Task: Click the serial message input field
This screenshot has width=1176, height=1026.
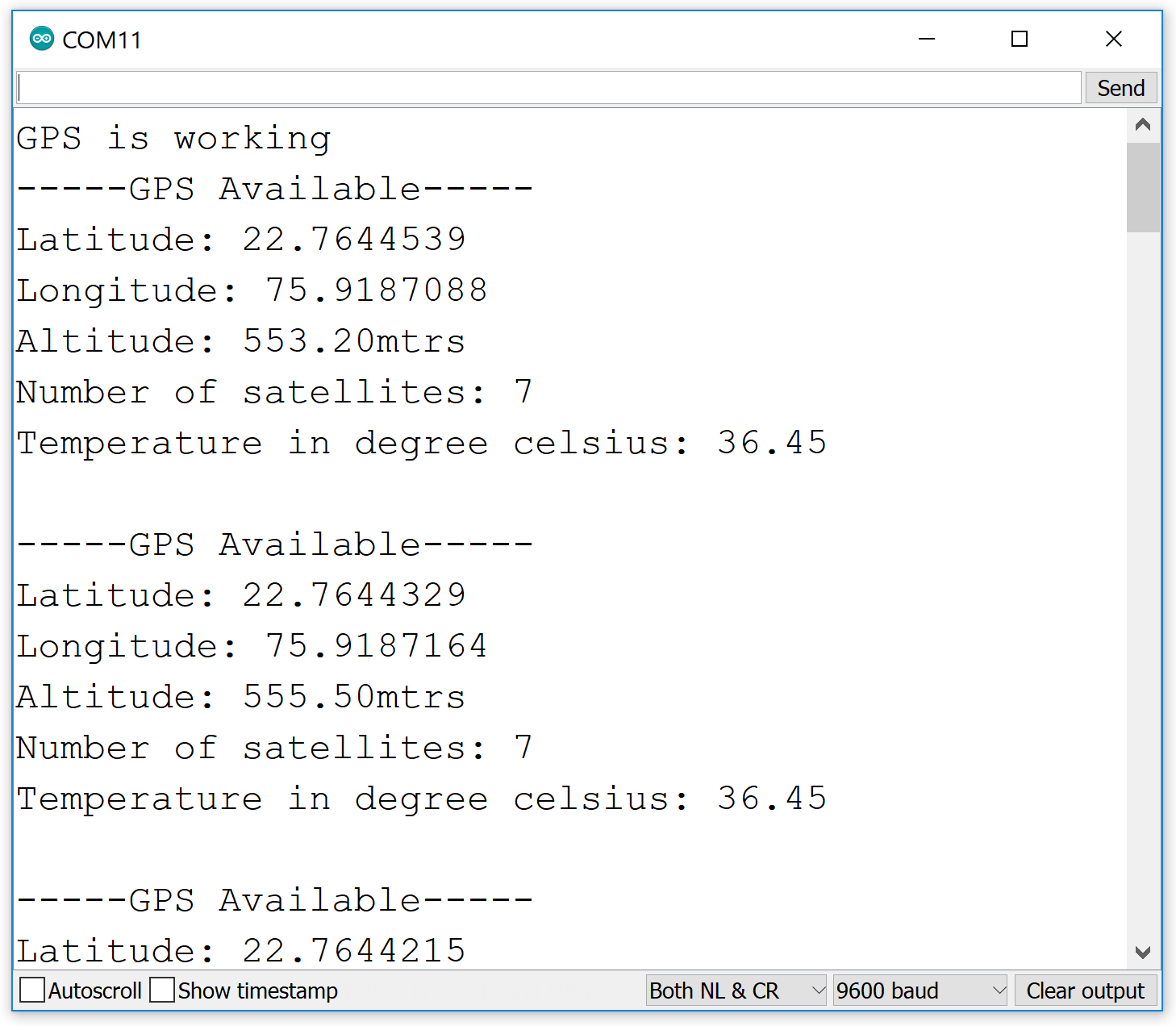Action: click(548, 87)
